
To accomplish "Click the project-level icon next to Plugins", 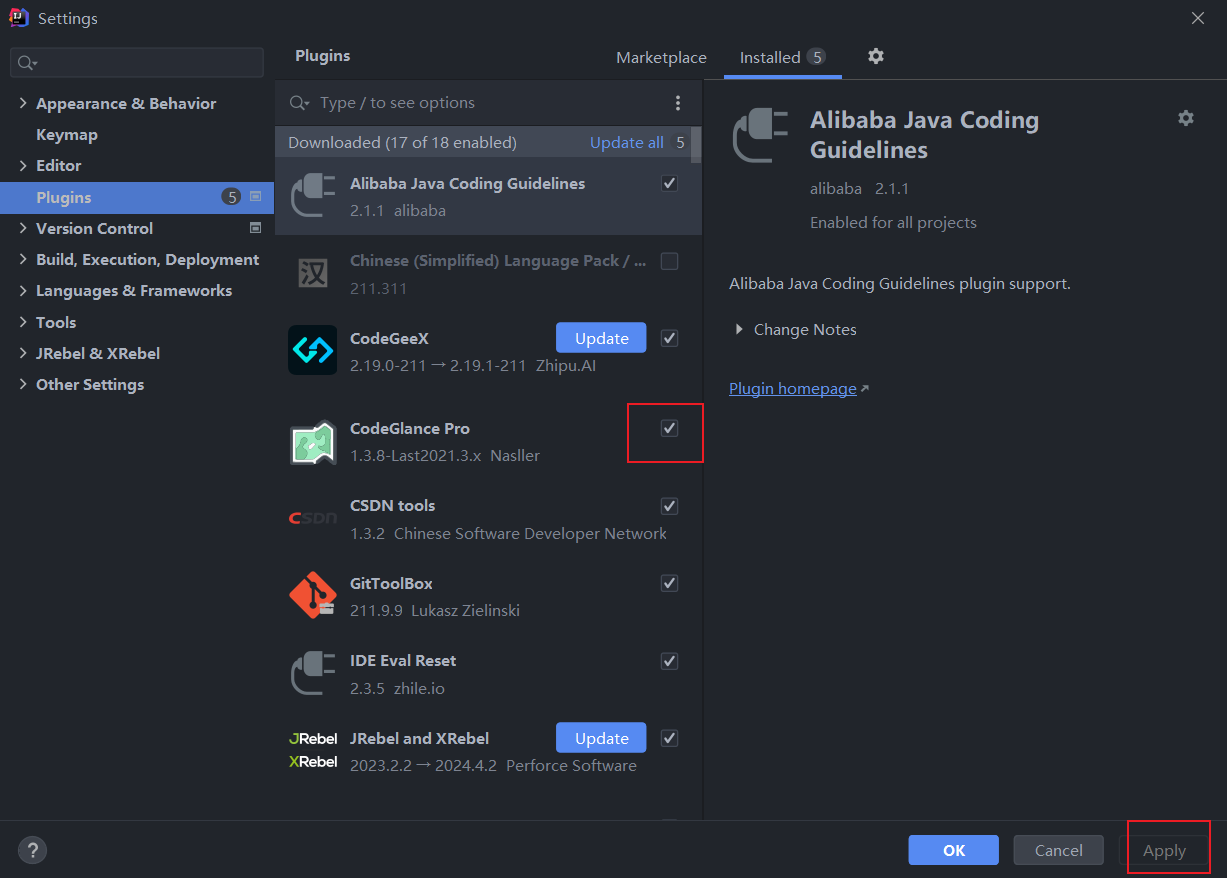I will click(x=255, y=197).
